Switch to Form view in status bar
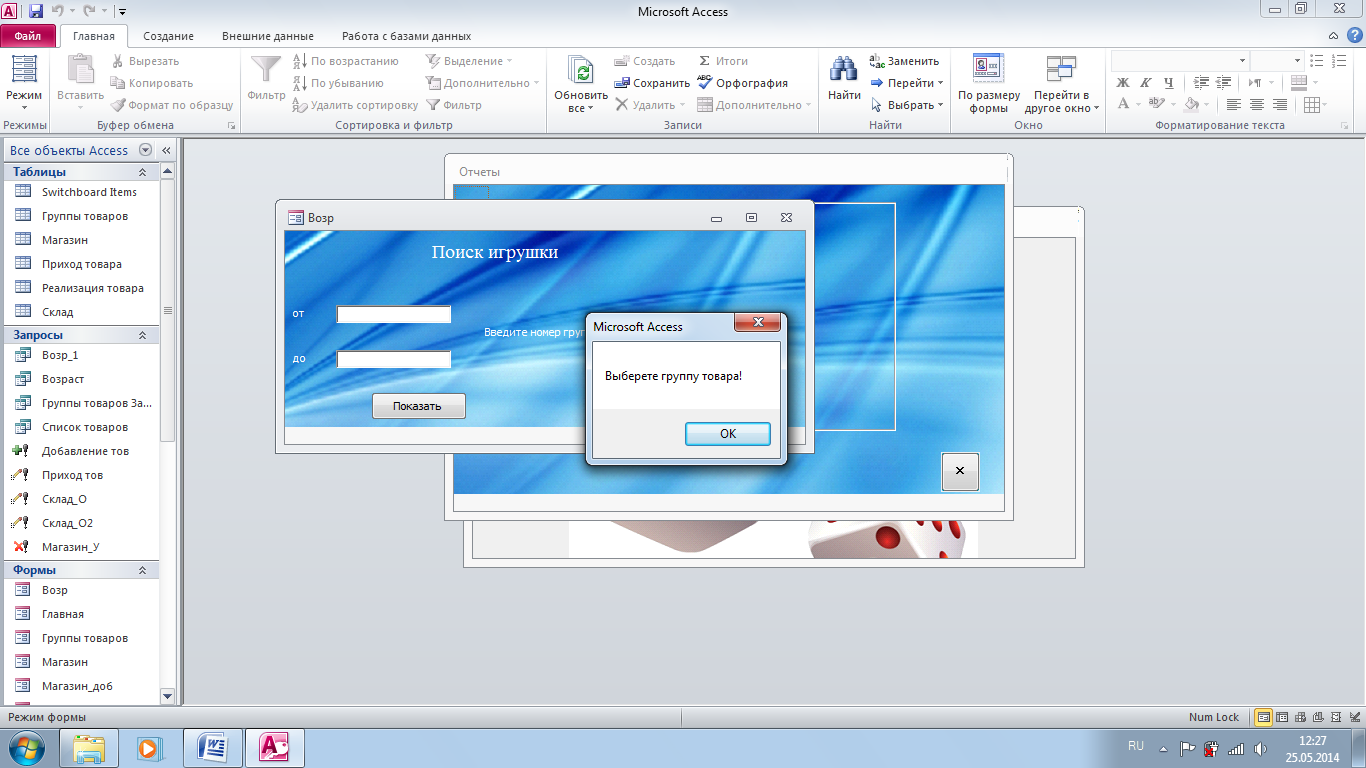This screenshot has width=1366, height=768. point(1264,717)
